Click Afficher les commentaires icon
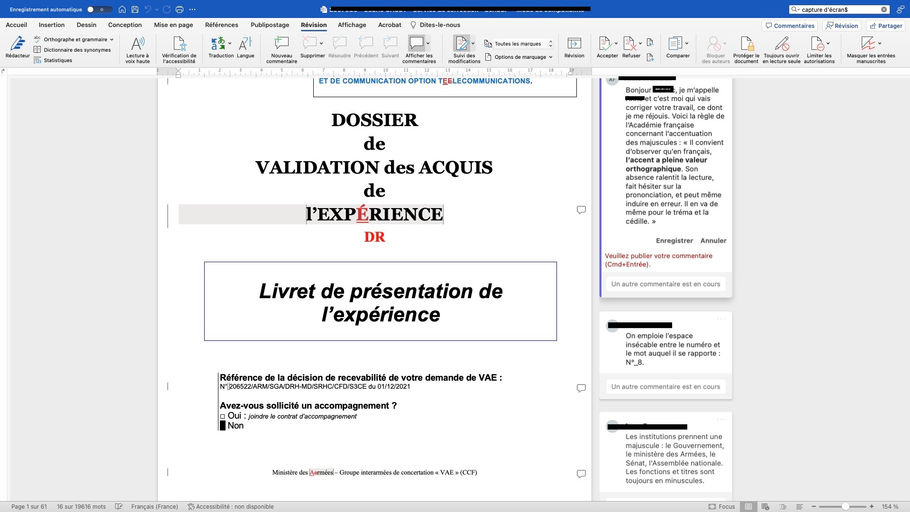The height and width of the screenshot is (512, 910). [x=416, y=44]
